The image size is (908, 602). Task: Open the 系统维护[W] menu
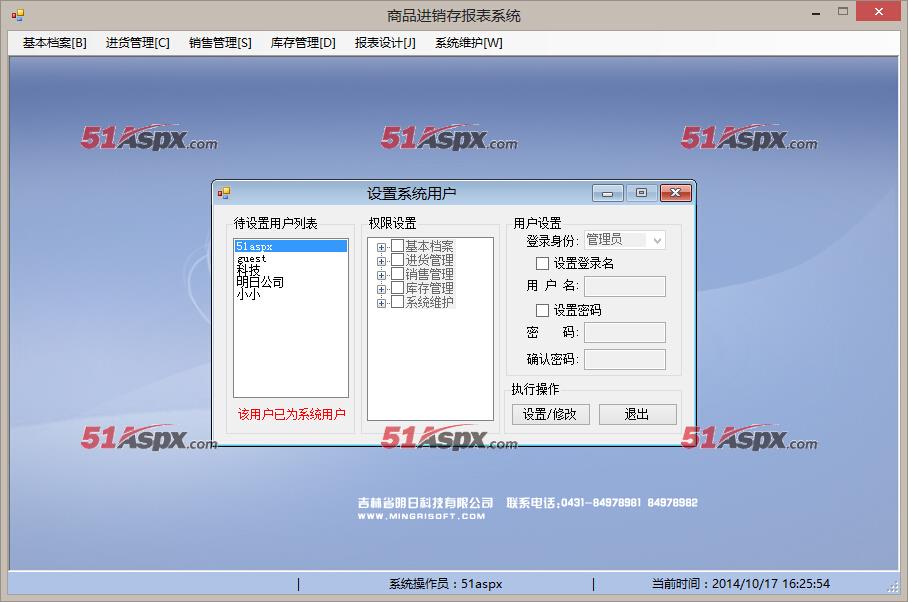(x=468, y=43)
